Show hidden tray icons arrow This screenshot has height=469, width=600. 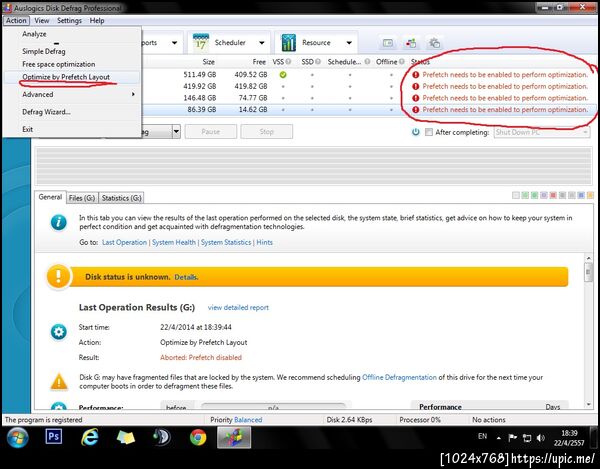499,438
